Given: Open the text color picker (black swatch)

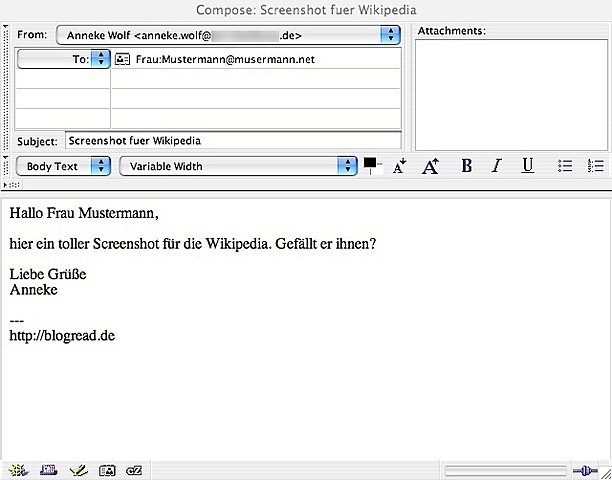Looking at the screenshot, I should point(369,162).
